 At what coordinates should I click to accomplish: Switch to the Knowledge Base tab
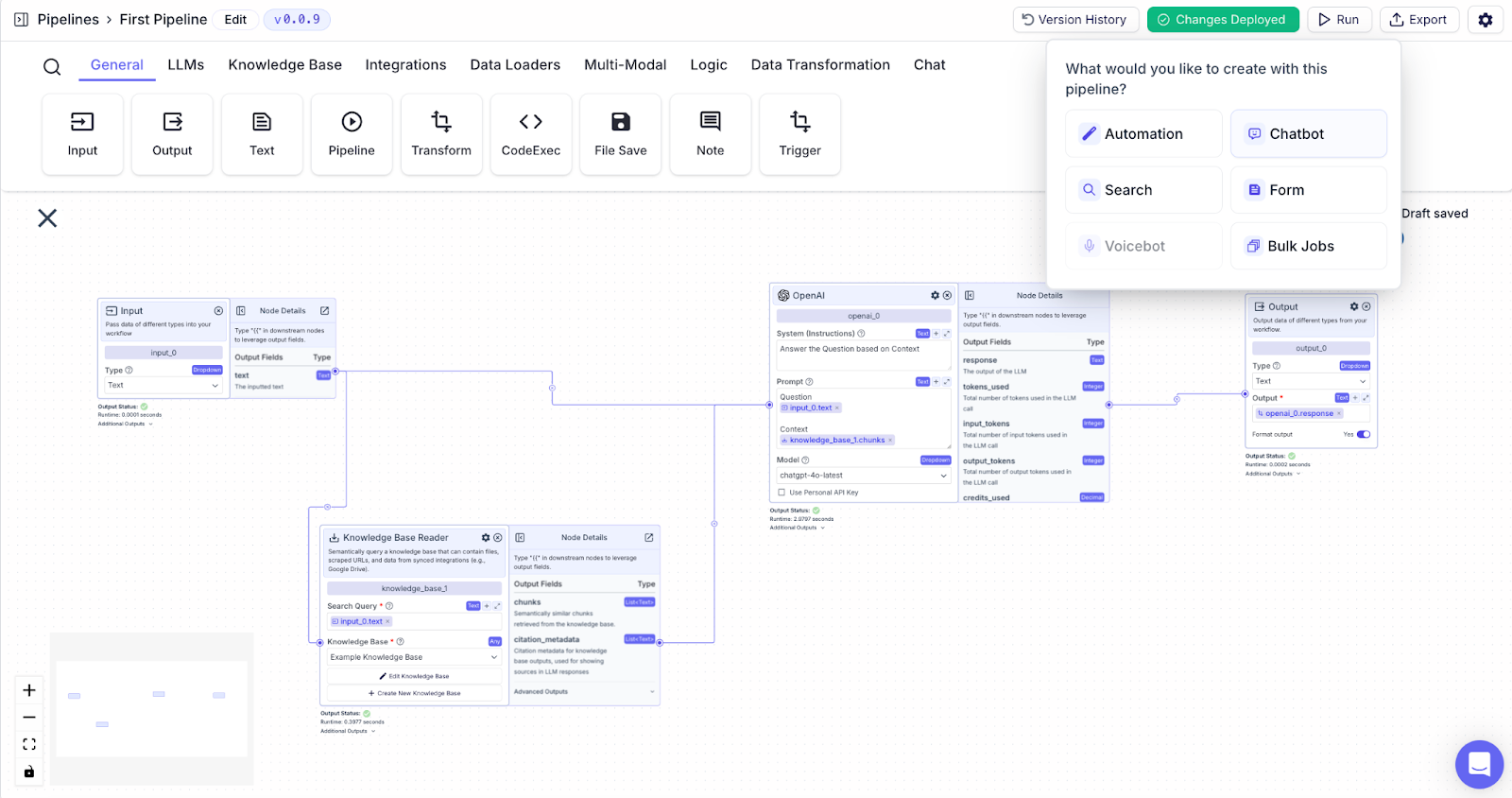[x=284, y=65]
